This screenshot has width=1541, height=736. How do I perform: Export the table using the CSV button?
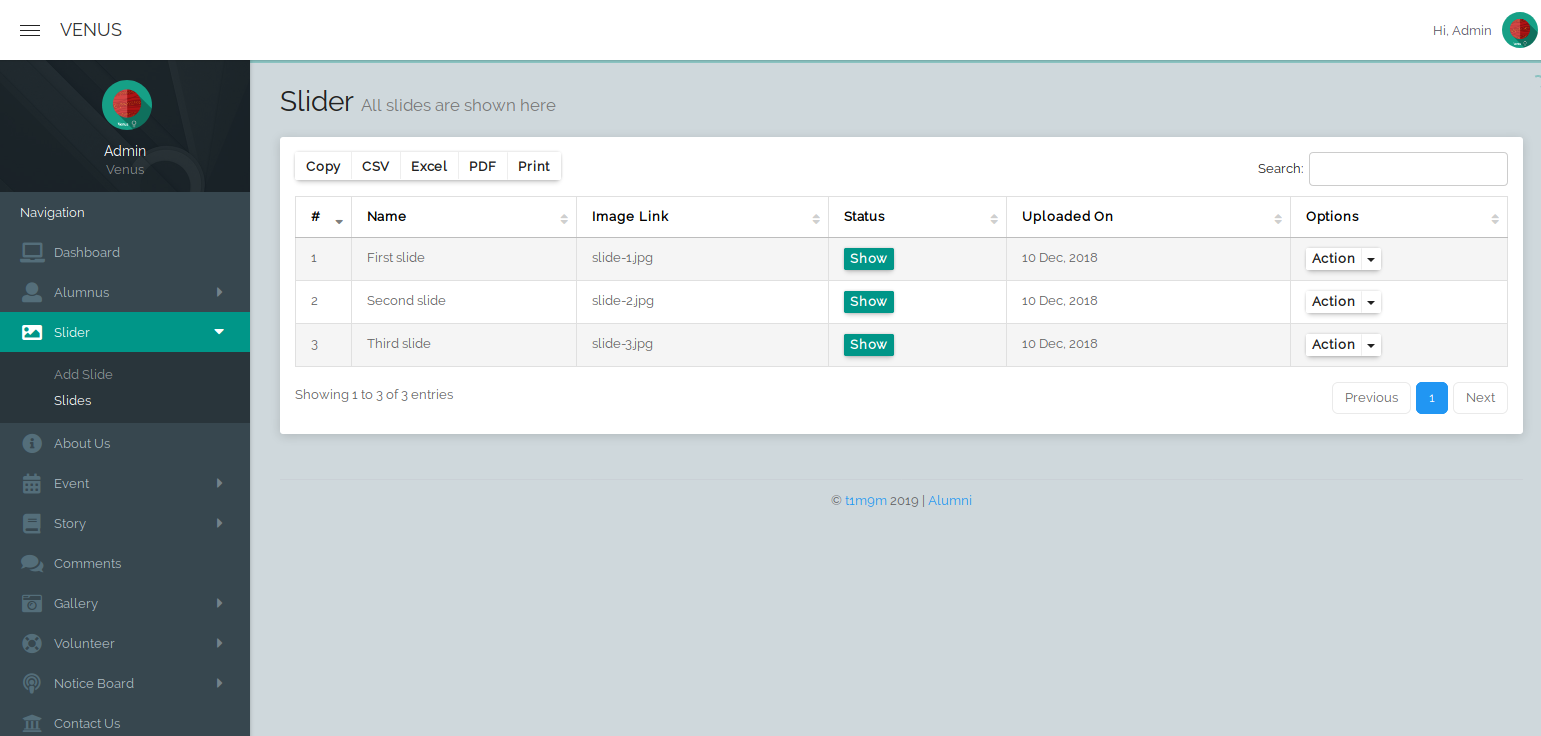tap(375, 166)
